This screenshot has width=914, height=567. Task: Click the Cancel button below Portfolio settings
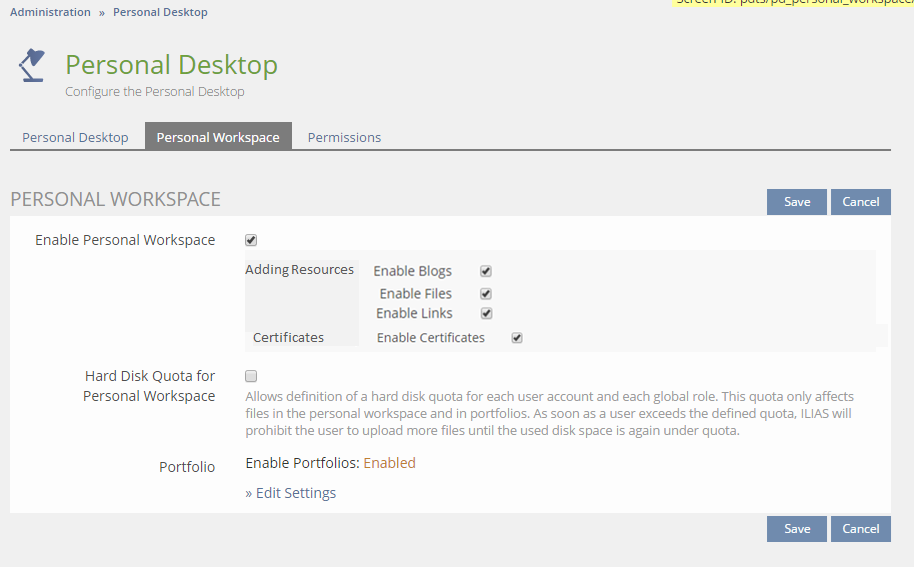860,529
